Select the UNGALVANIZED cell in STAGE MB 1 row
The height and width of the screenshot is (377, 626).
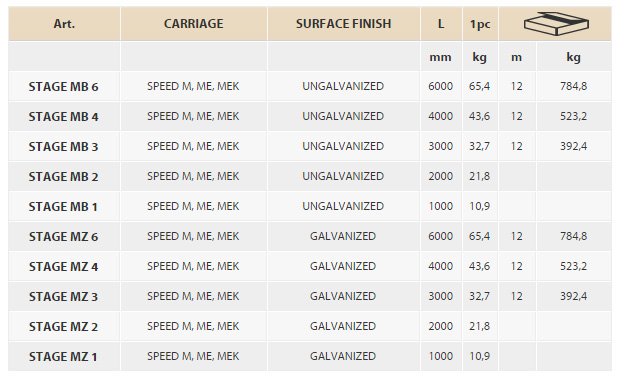[x=343, y=206]
